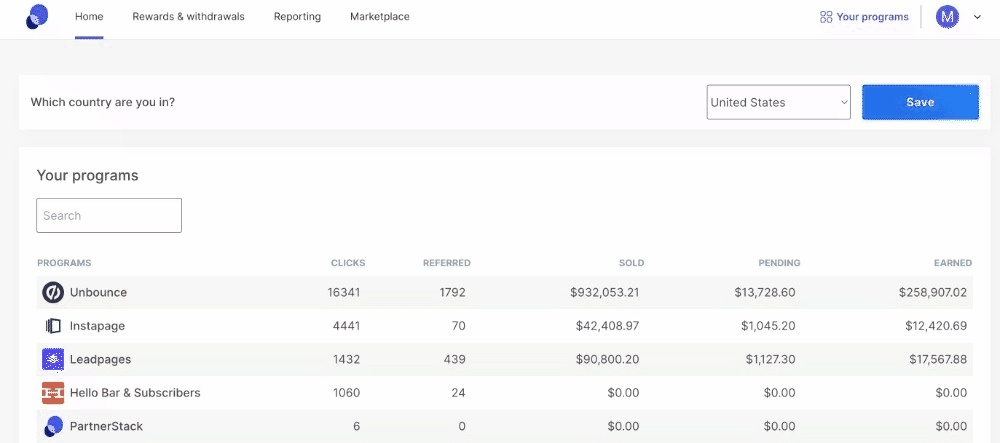The height and width of the screenshot is (443, 1000).
Task: Click the Unbounce program logo icon
Action: 53,293
